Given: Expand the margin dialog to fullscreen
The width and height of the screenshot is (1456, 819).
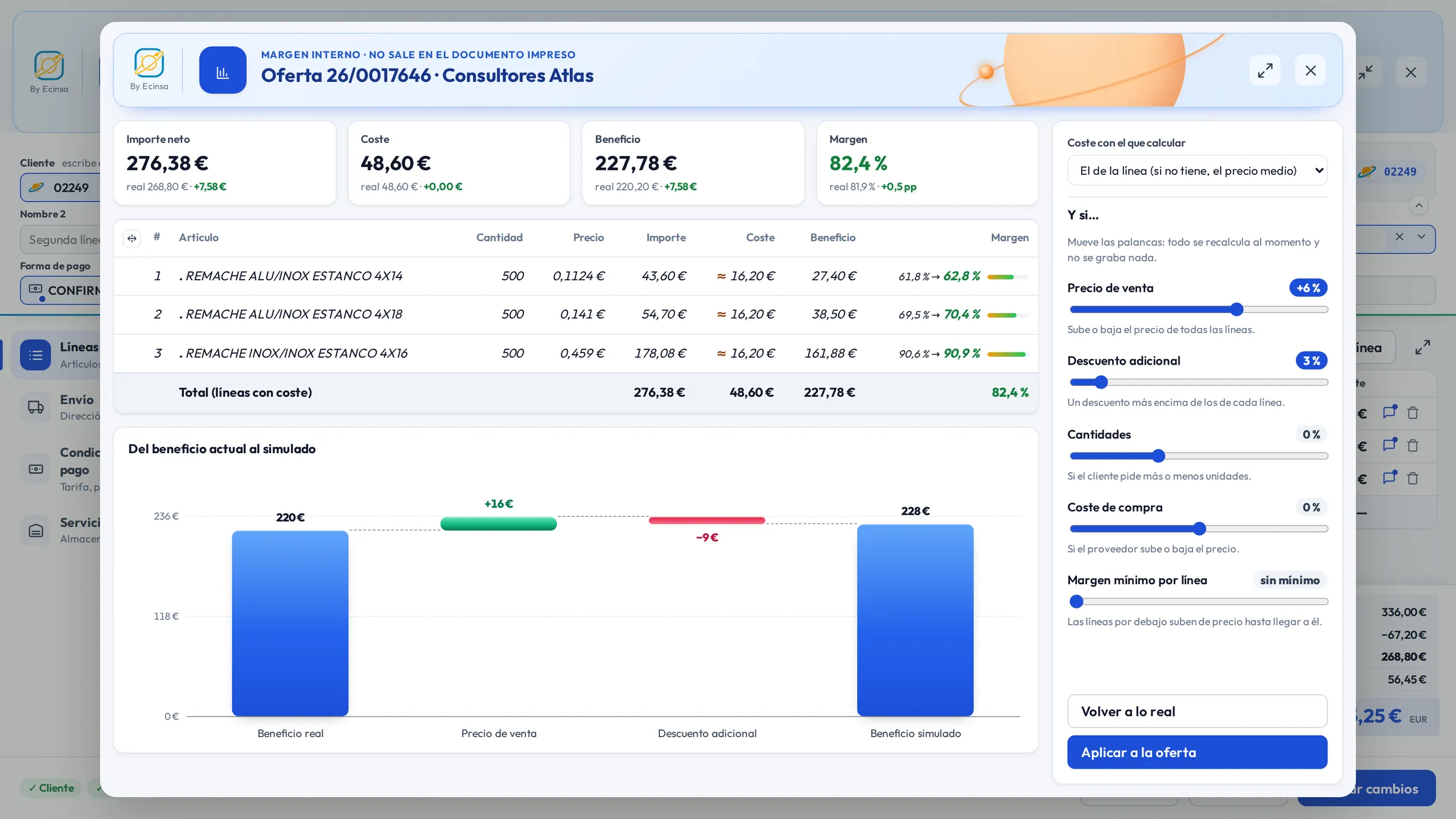Looking at the screenshot, I should tap(1265, 70).
